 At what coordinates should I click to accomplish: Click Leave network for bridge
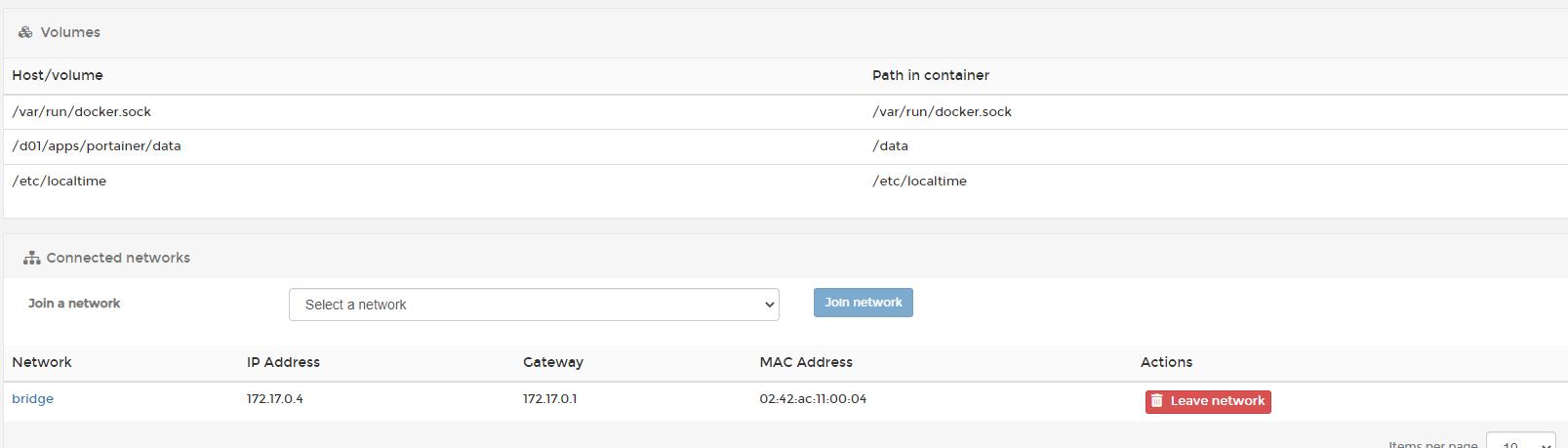tap(1208, 401)
